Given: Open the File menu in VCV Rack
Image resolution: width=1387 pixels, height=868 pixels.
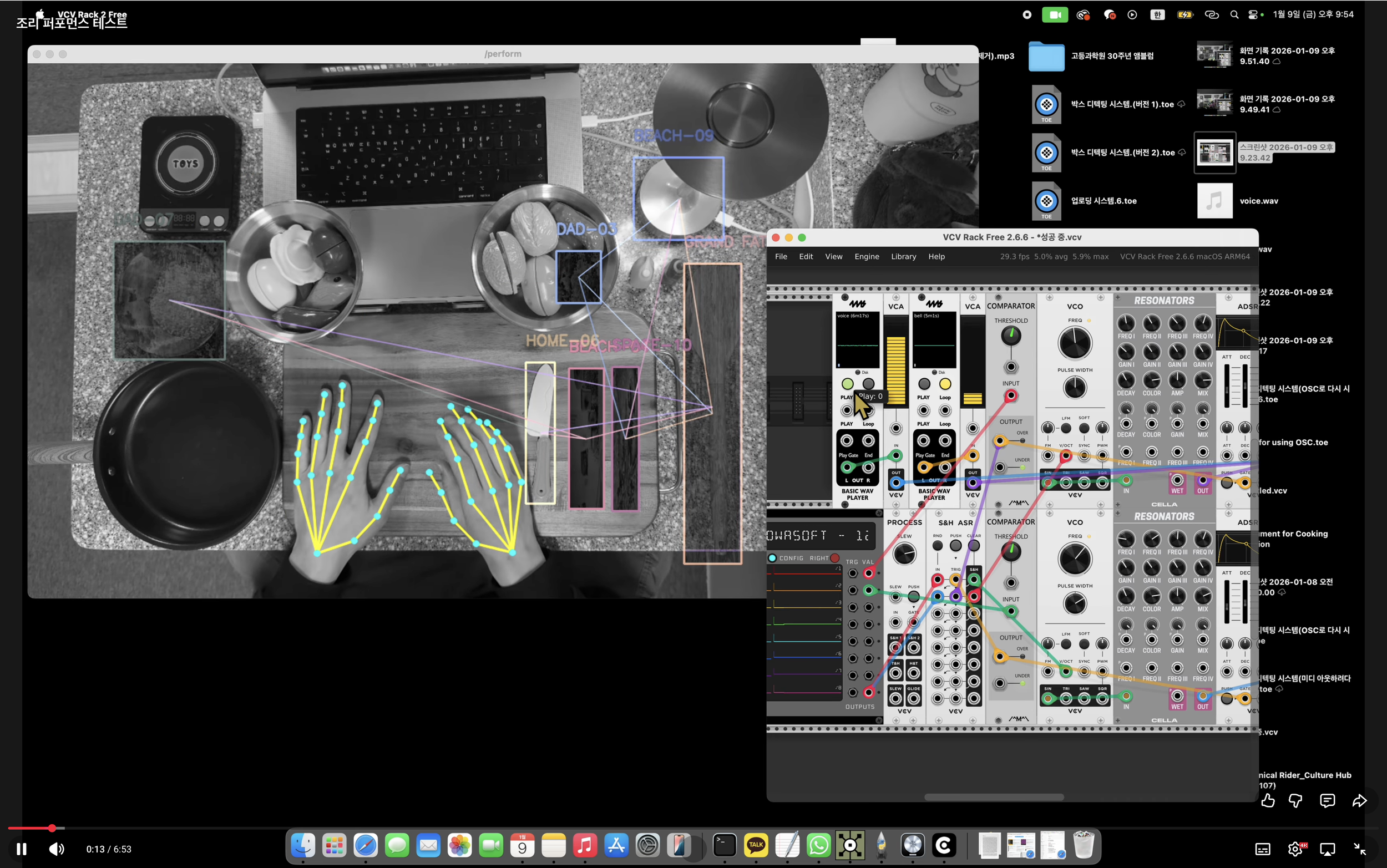Looking at the screenshot, I should click(x=781, y=257).
